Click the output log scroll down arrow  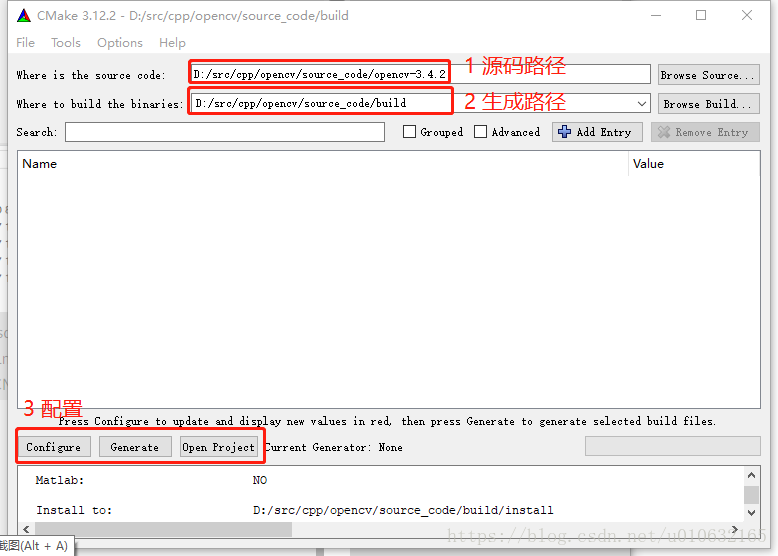pos(751,512)
